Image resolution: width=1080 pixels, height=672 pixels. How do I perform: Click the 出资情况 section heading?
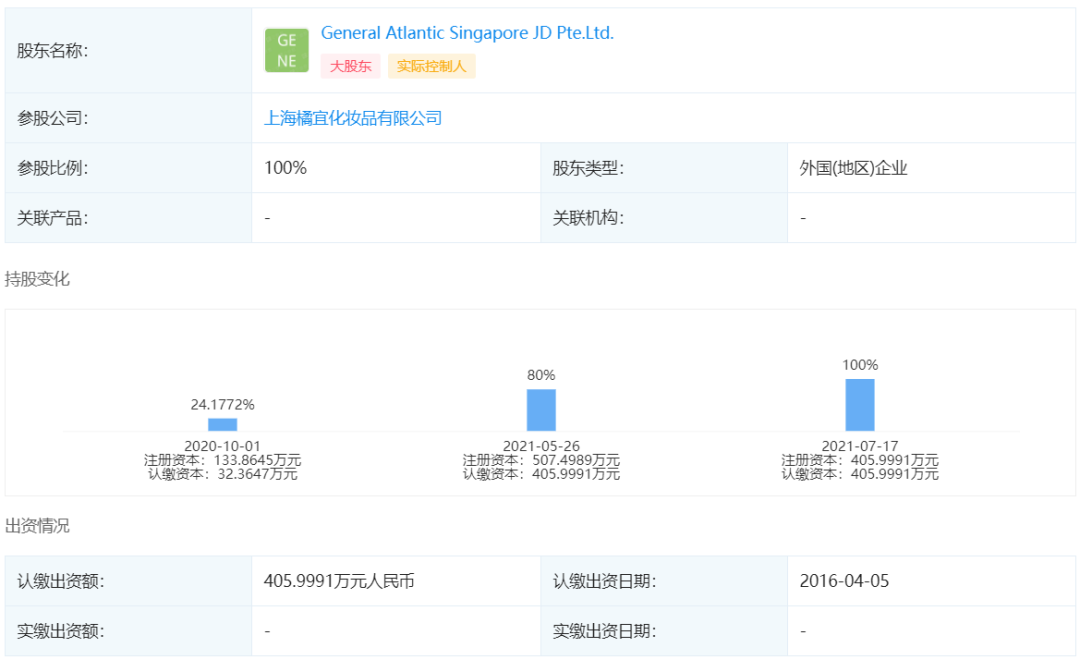tap(37, 526)
